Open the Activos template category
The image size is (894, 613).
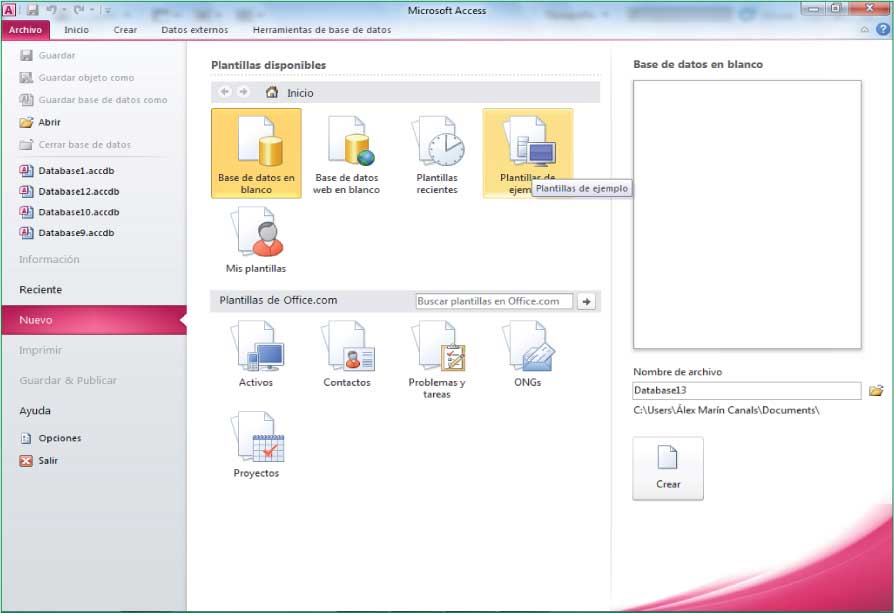pos(256,354)
